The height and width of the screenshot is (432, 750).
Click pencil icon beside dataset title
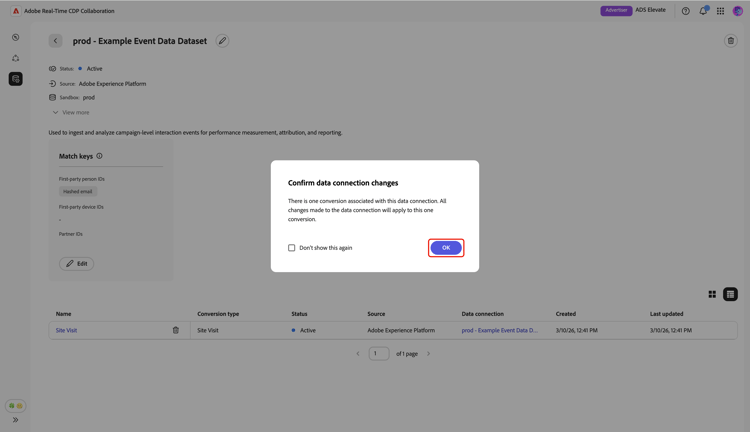[x=222, y=41]
